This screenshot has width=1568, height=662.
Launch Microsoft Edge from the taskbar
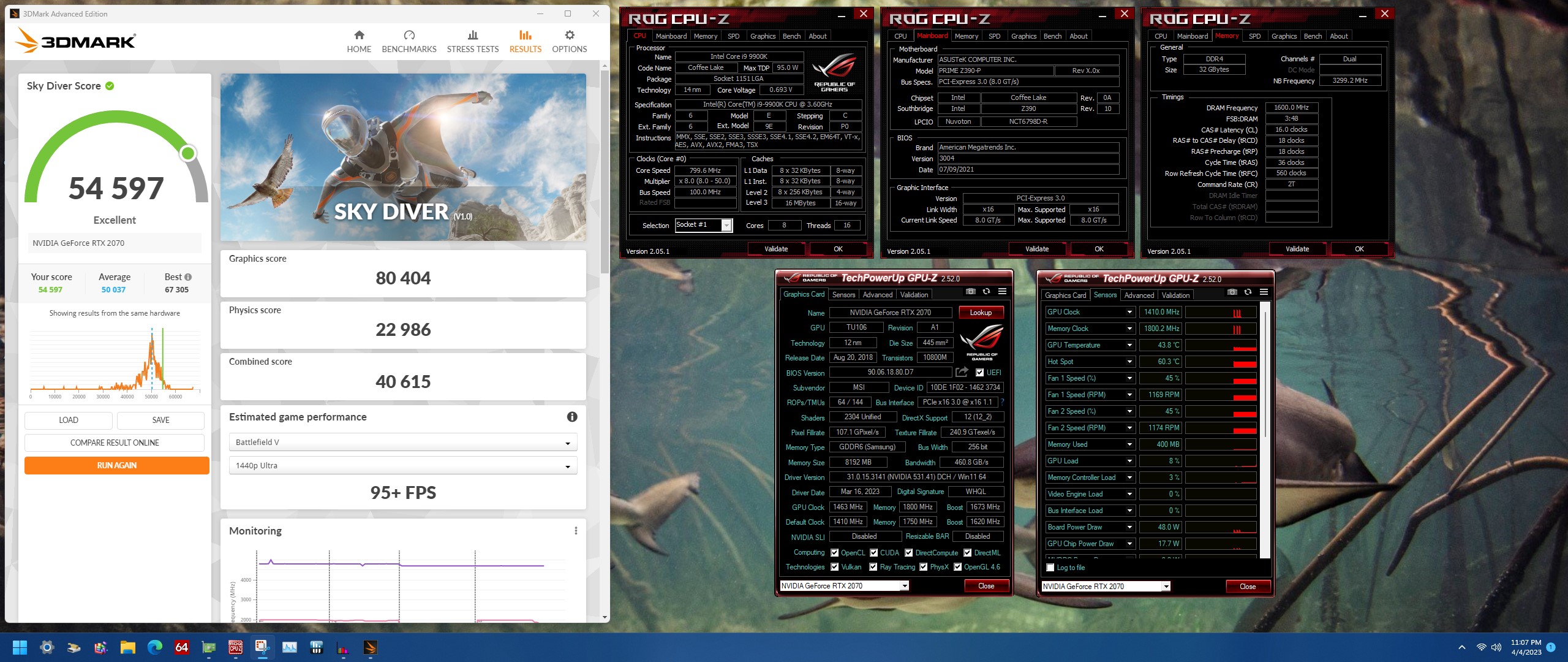[x=155, y=647]
